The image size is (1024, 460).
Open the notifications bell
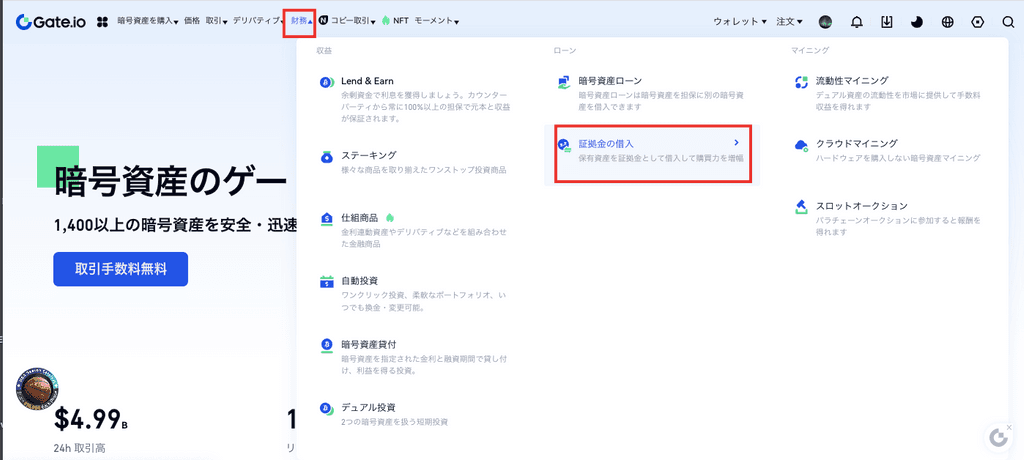pos(856,22)
